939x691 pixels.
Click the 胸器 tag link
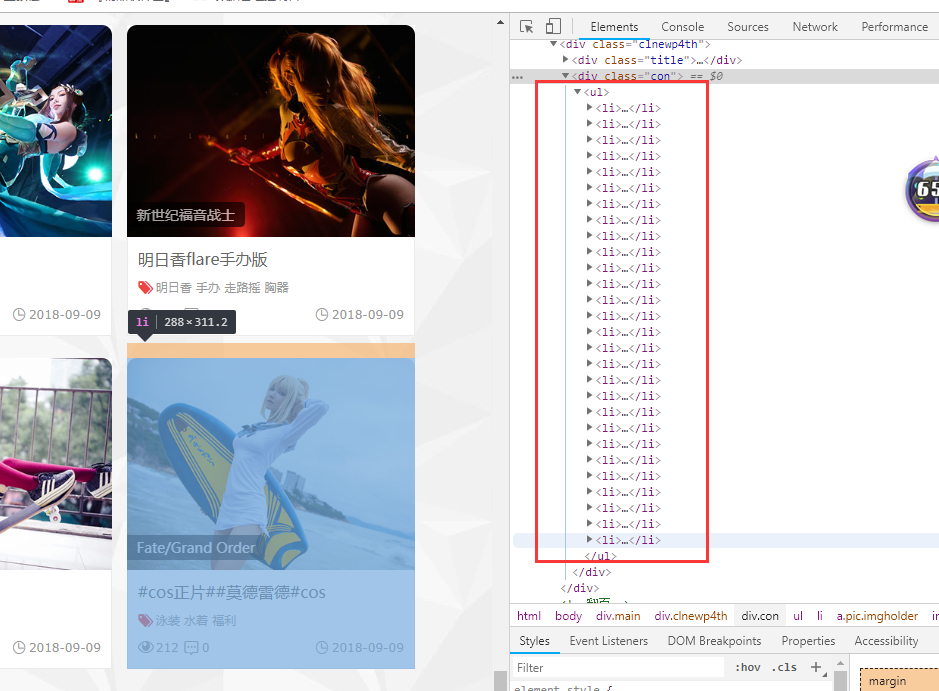(x=276, y=288)
